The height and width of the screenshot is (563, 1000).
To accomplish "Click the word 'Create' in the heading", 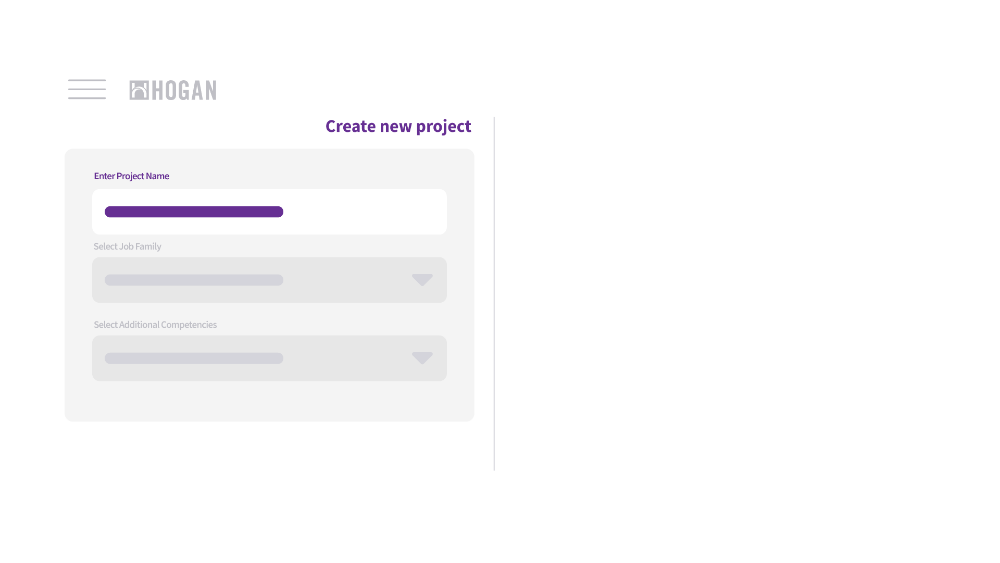I will [x=351, y=126].
